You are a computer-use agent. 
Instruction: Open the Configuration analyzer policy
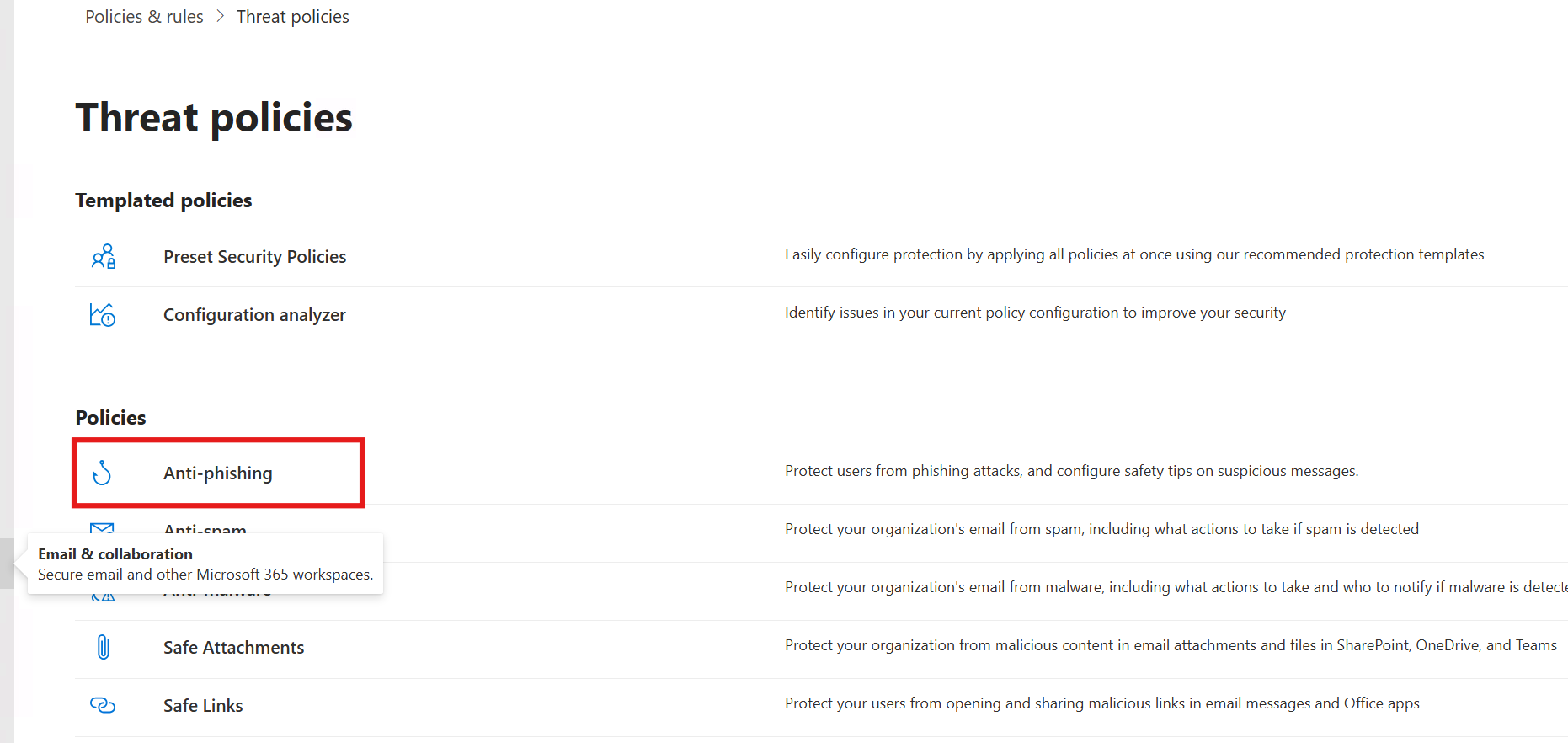(x=254, y=315)
